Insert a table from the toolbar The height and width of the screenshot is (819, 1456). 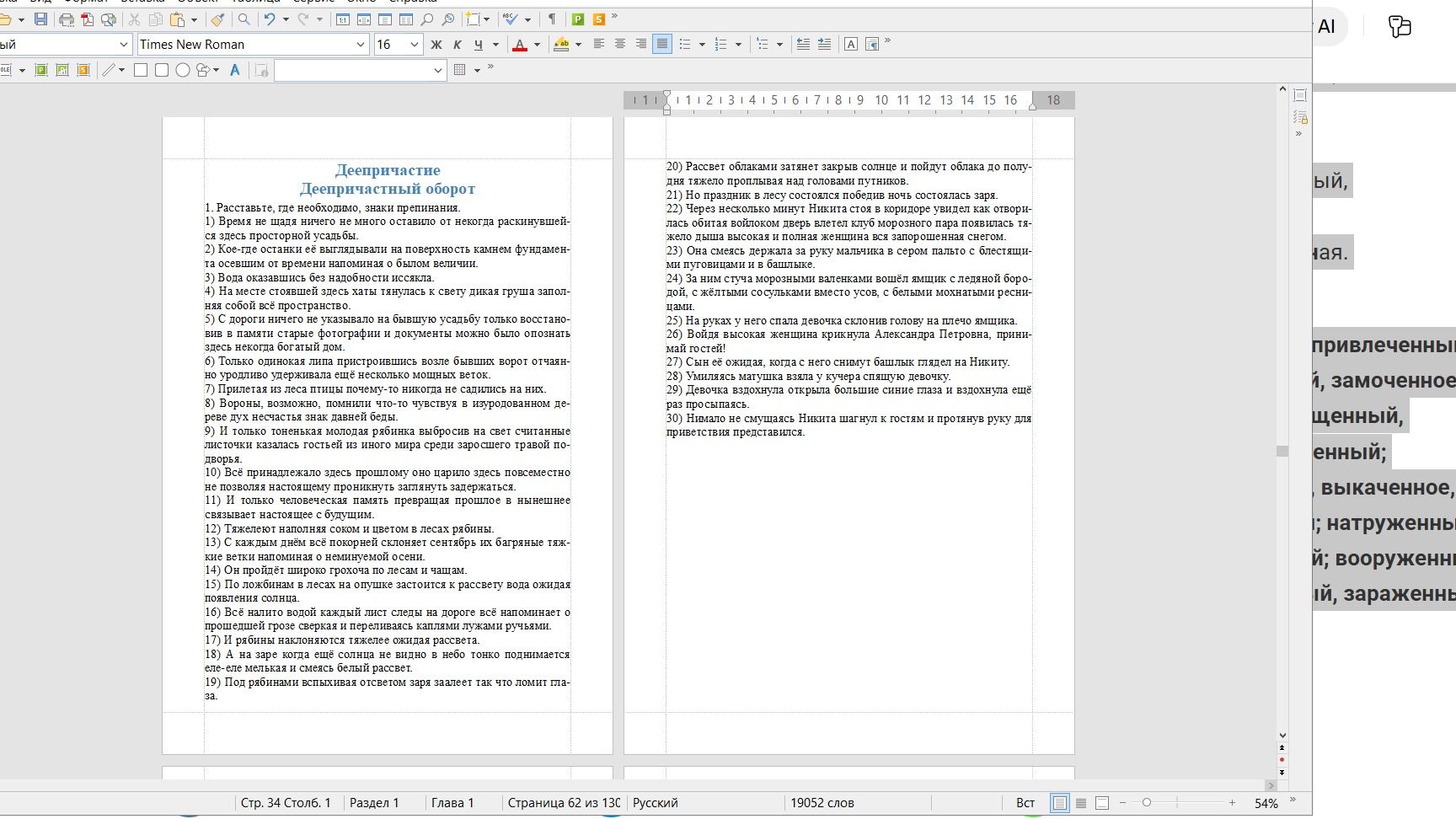tap(460, 70)
